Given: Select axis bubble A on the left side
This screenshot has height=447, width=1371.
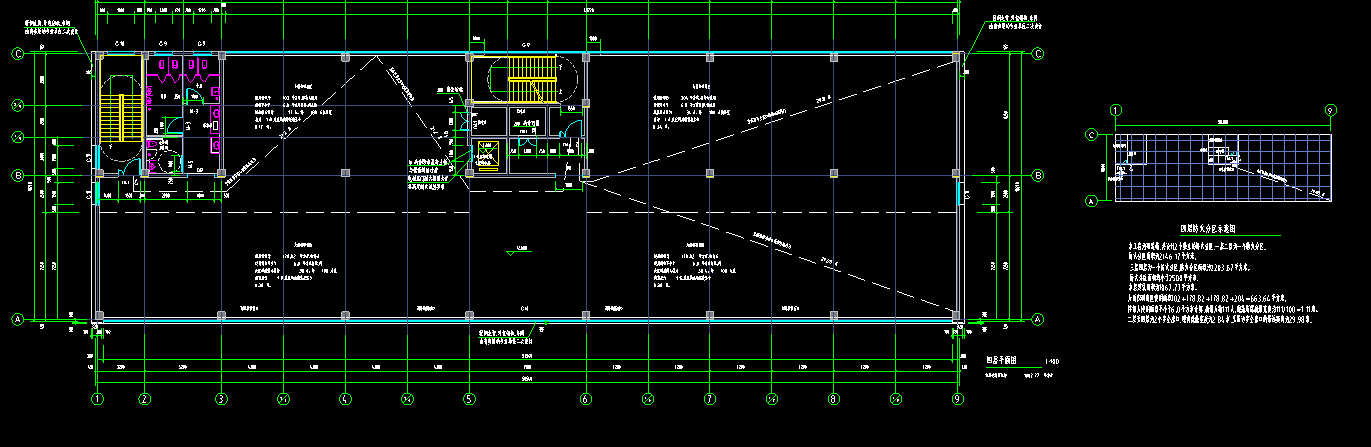Looking at the screenshot, I should click(17, 320).
